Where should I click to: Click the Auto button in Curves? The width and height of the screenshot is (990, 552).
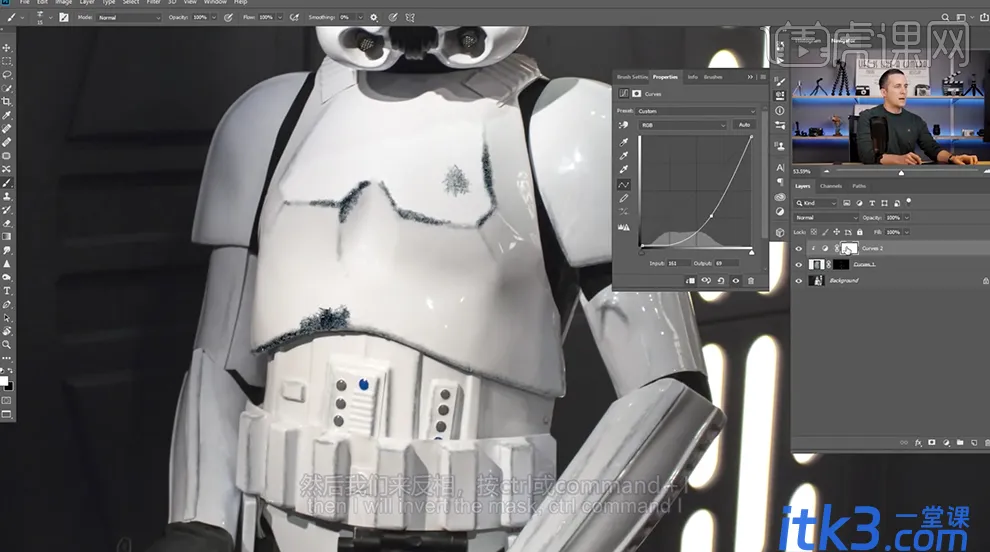pyautogui.click(x=744, y=125)
